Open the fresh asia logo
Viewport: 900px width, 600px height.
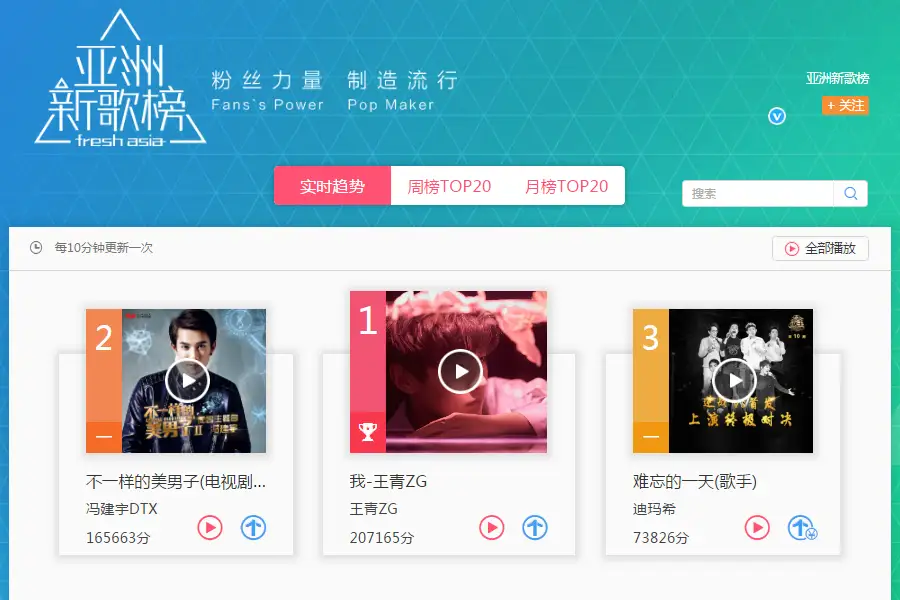(x=120, y=78)
